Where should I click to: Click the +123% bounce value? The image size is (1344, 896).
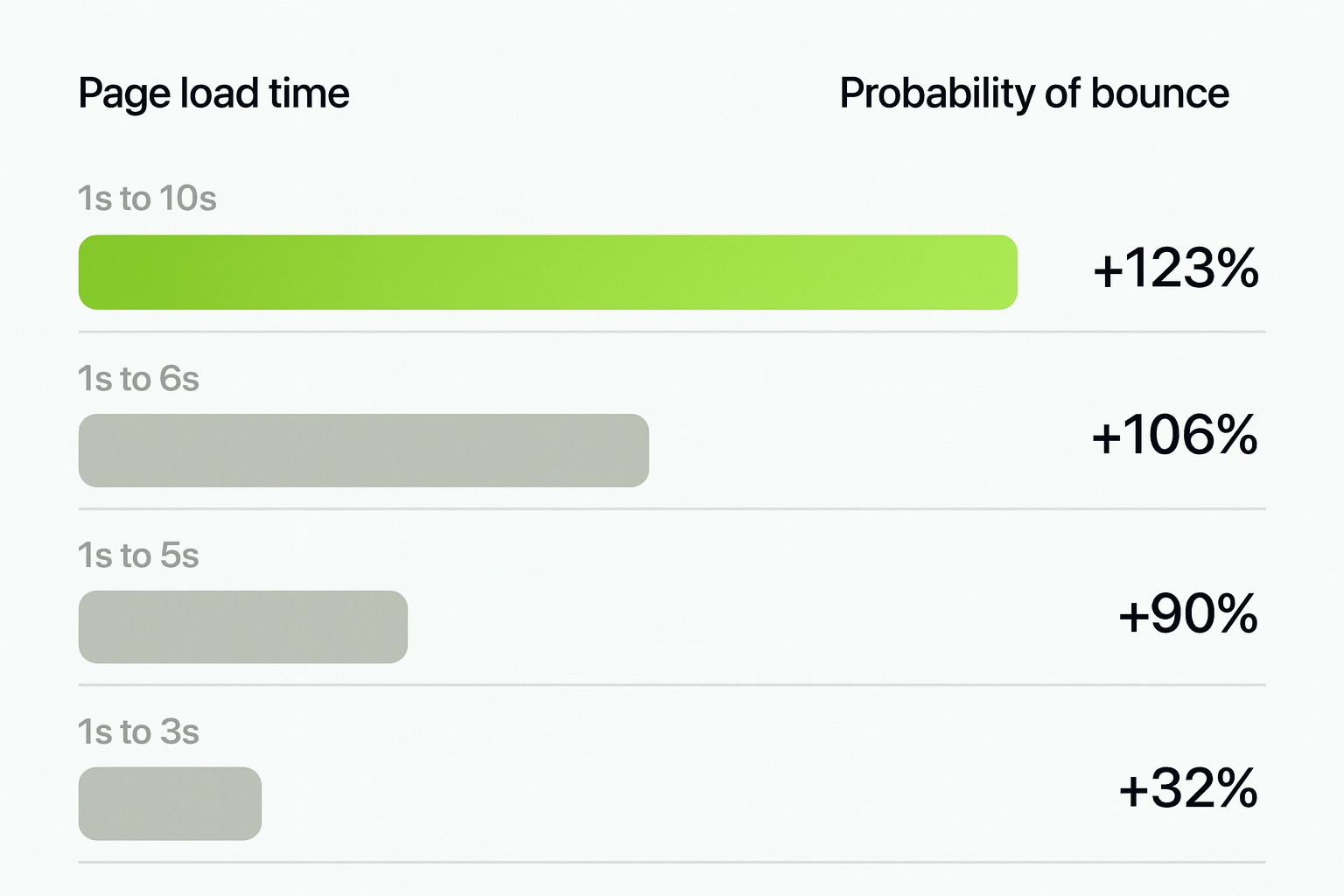point(1175,268)
